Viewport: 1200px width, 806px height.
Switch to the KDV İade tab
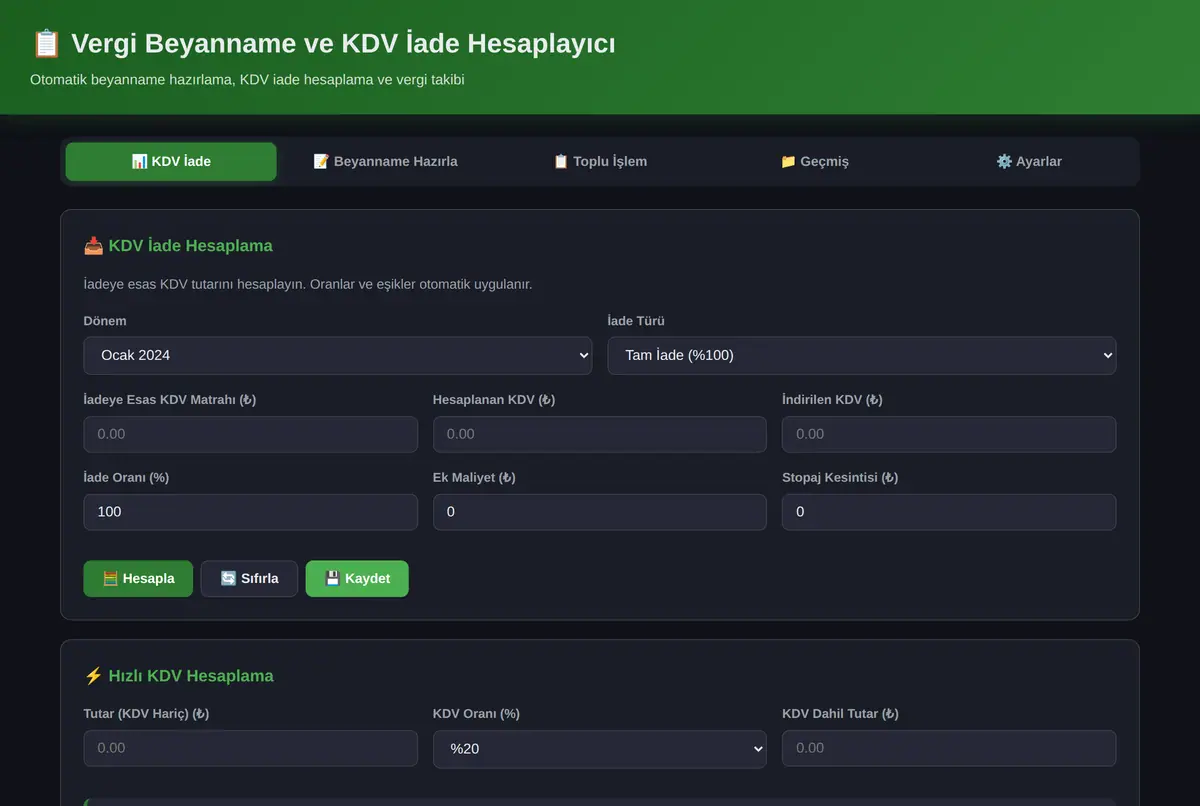(x=171, y=161)
